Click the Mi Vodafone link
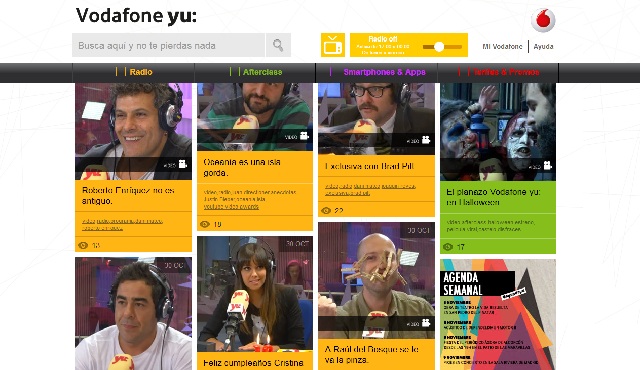 [x=502, y=47]
